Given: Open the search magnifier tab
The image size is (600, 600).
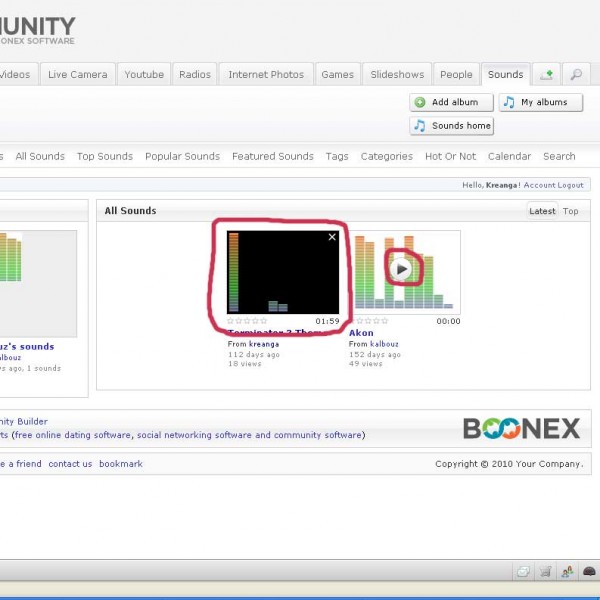Looking at the screenshot, I should (x=576, y=74).
